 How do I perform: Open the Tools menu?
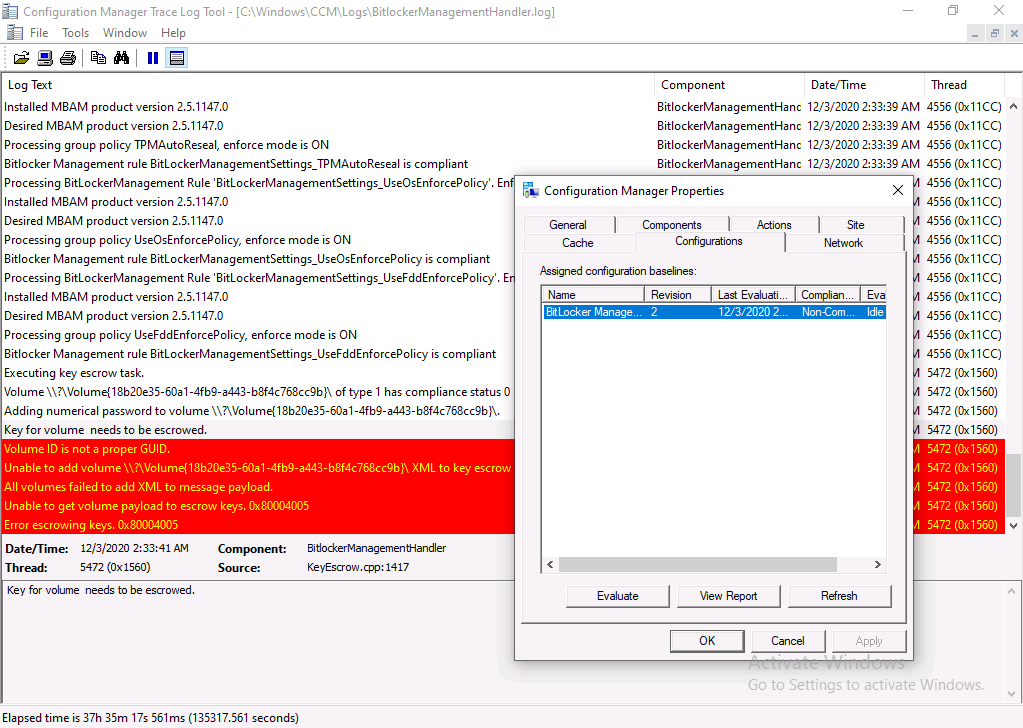pyautogui.click(x=76, y=33)
